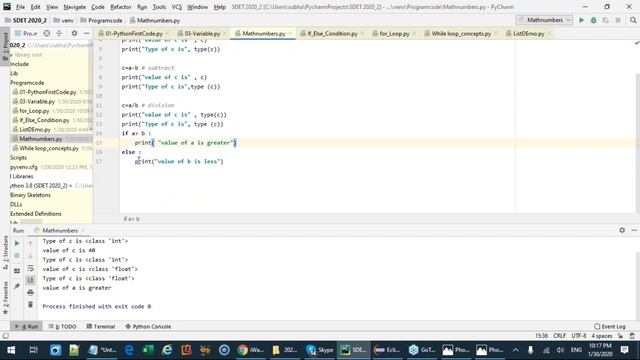640x360 pixels.
Task: Open the Terminal tool window tab
Action: tap(101, 327)
